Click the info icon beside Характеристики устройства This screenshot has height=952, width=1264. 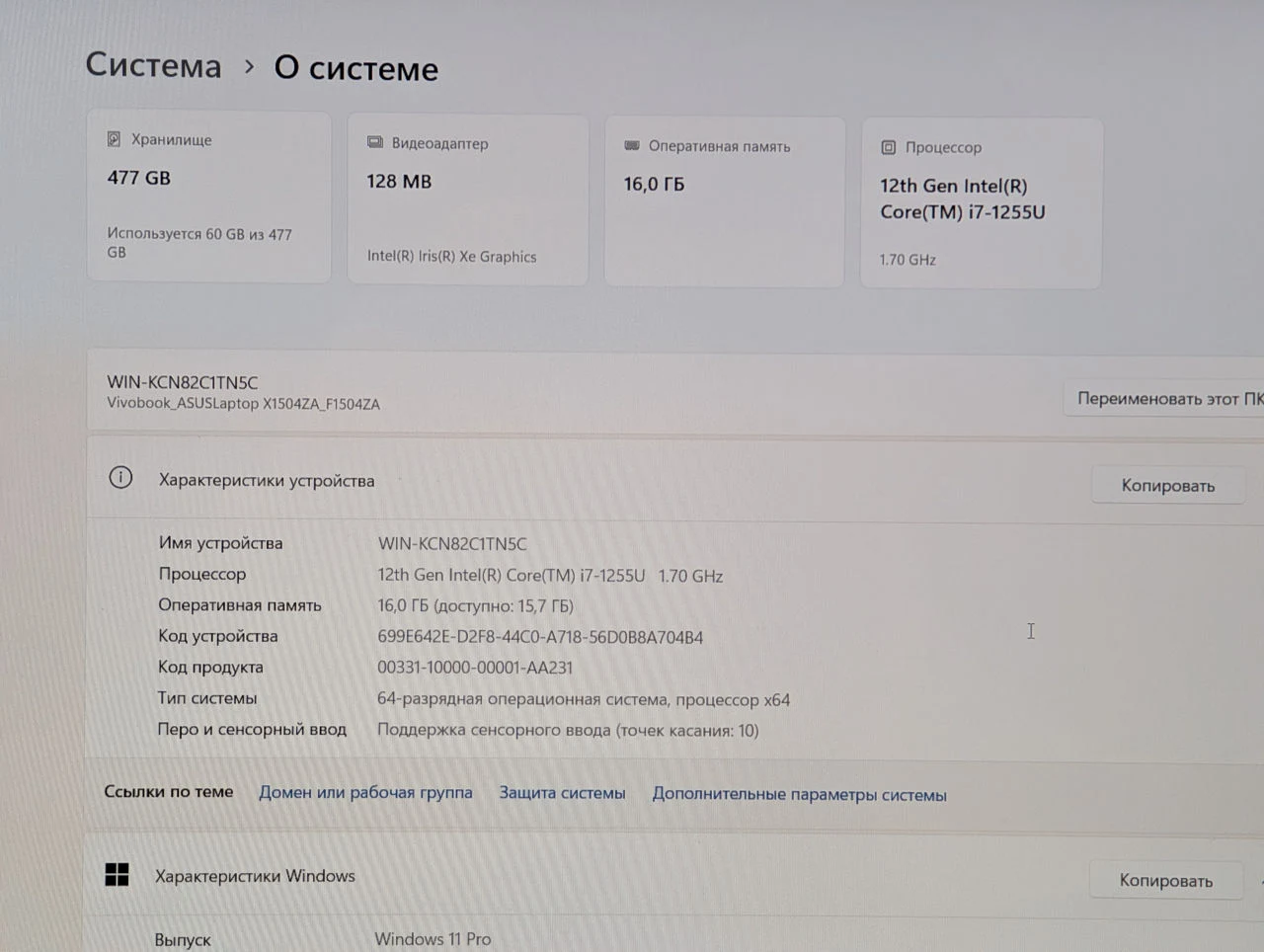pos(120,478)
